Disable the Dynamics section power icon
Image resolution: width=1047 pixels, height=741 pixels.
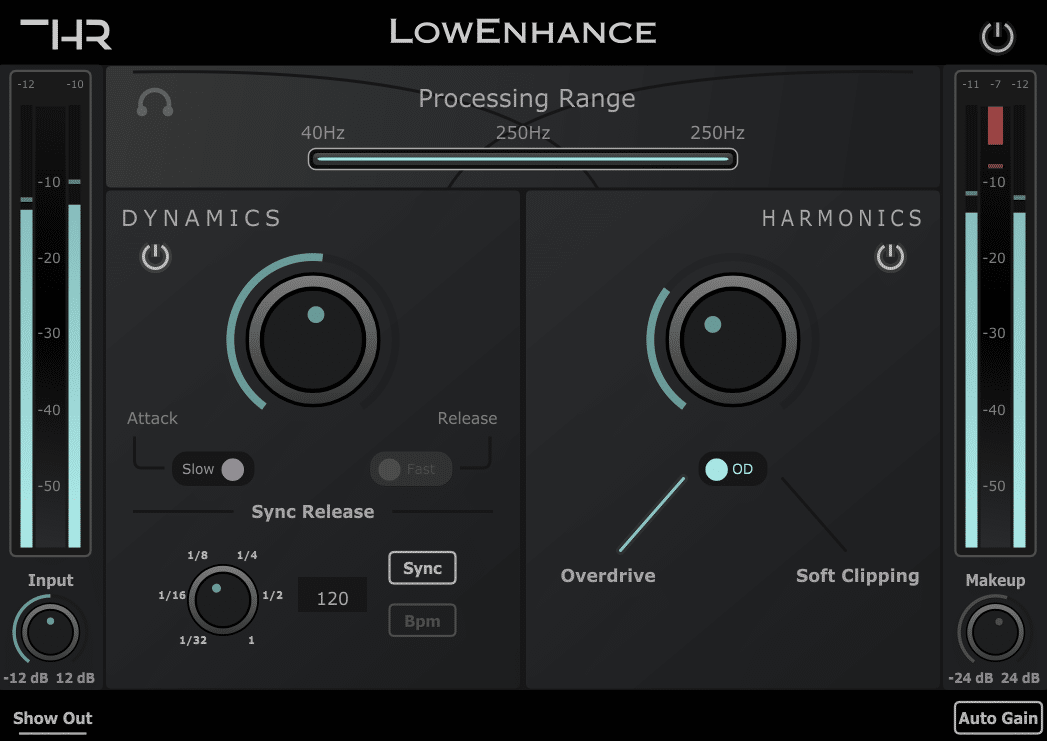tap(155, 258)
